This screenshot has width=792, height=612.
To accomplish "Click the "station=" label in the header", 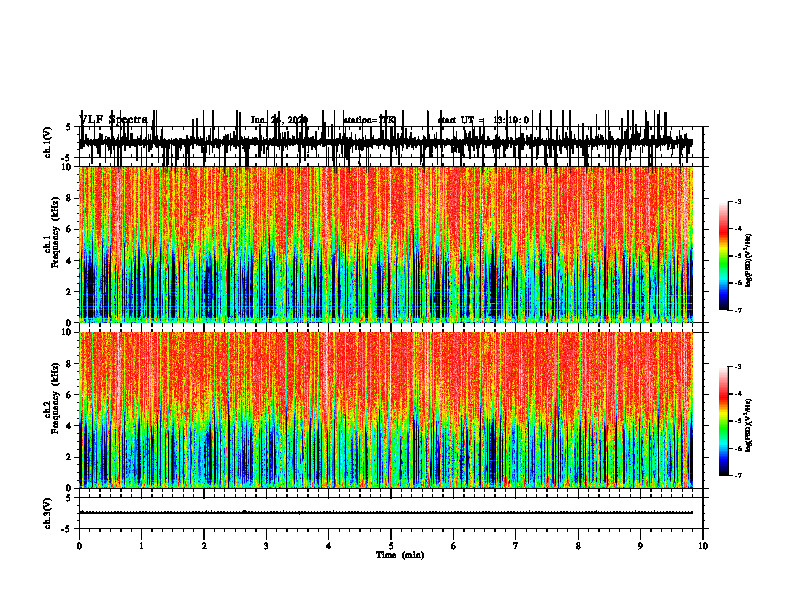I will pyautogui.click(x=369, y=120).
